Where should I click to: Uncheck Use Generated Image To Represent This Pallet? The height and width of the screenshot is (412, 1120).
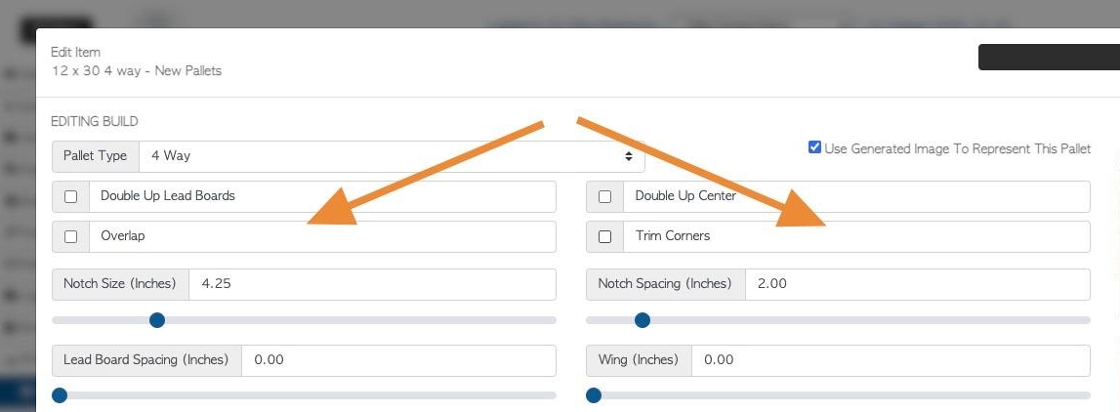814,147
